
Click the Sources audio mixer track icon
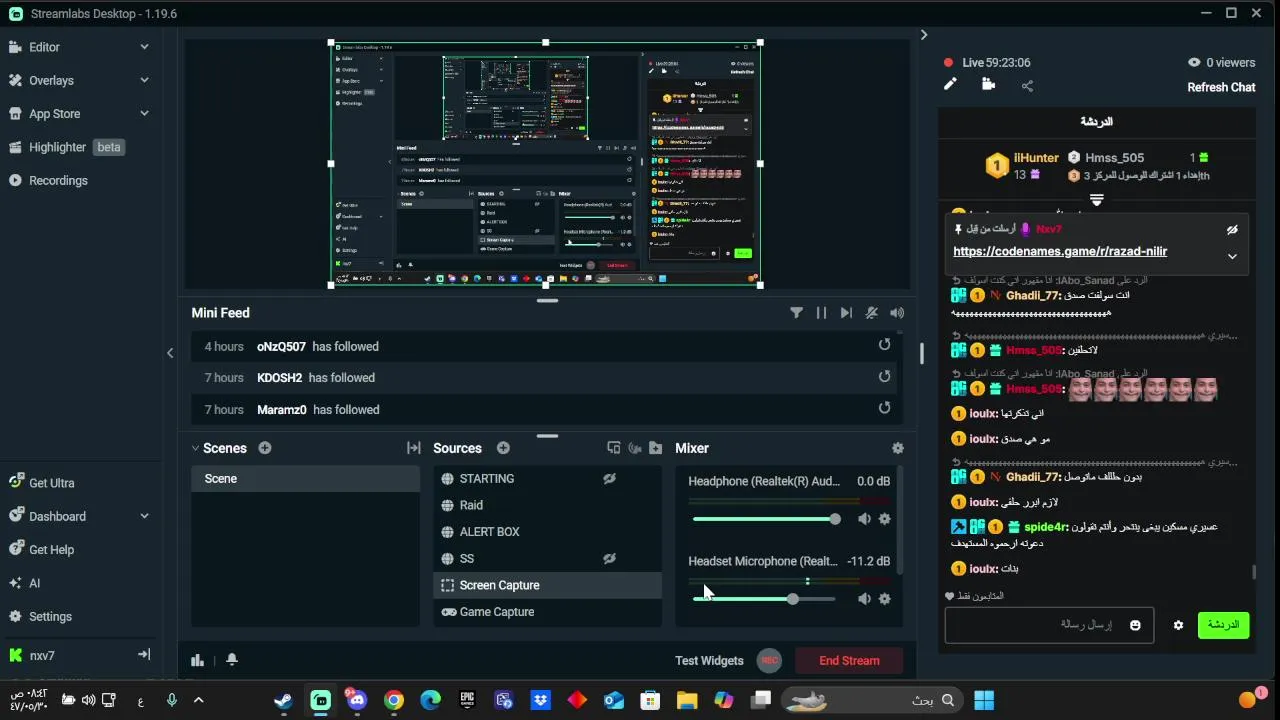pos(634,448)
